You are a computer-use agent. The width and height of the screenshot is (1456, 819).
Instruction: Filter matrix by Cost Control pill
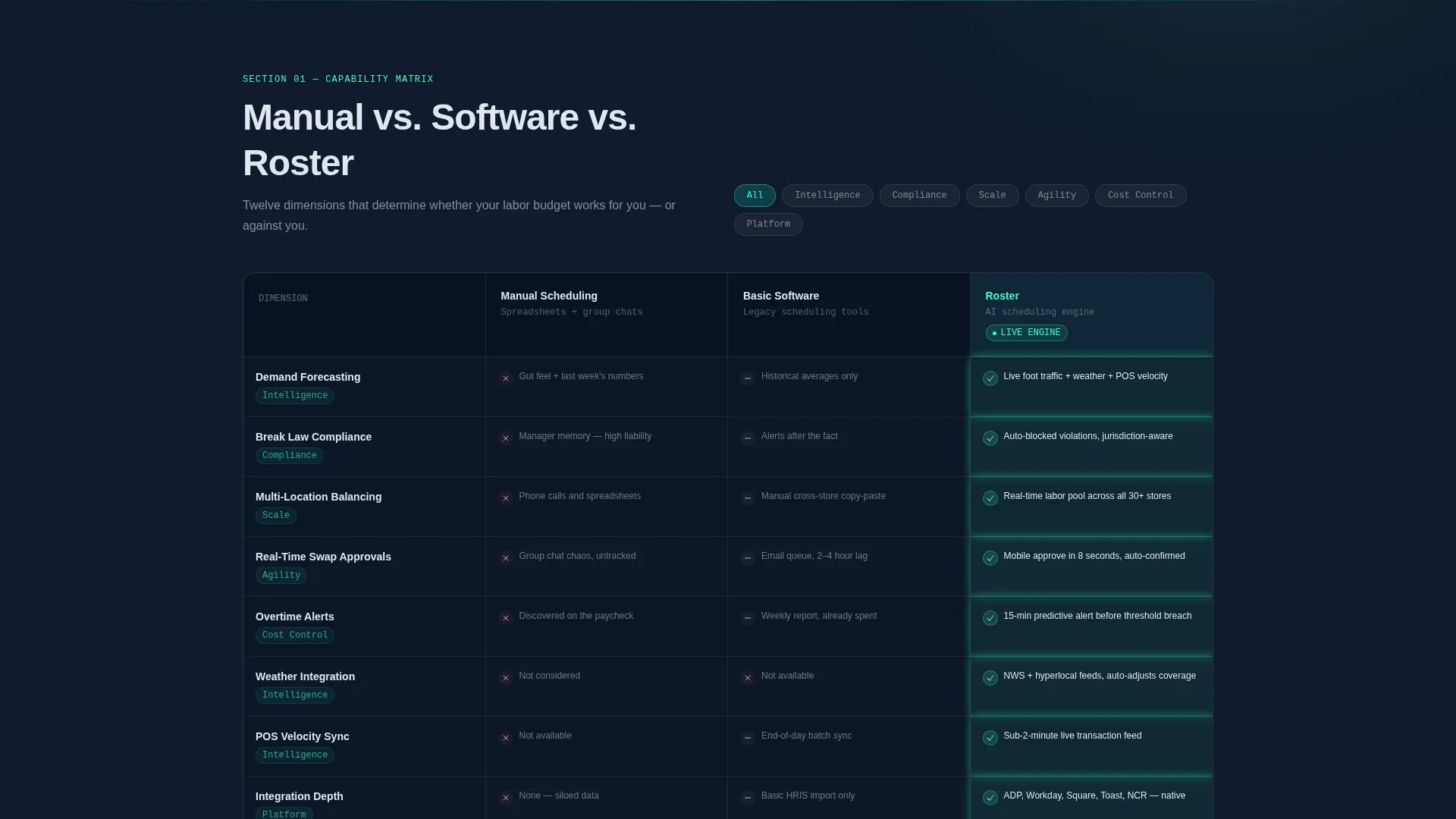pyautogui.click(x=1141, y=196)
